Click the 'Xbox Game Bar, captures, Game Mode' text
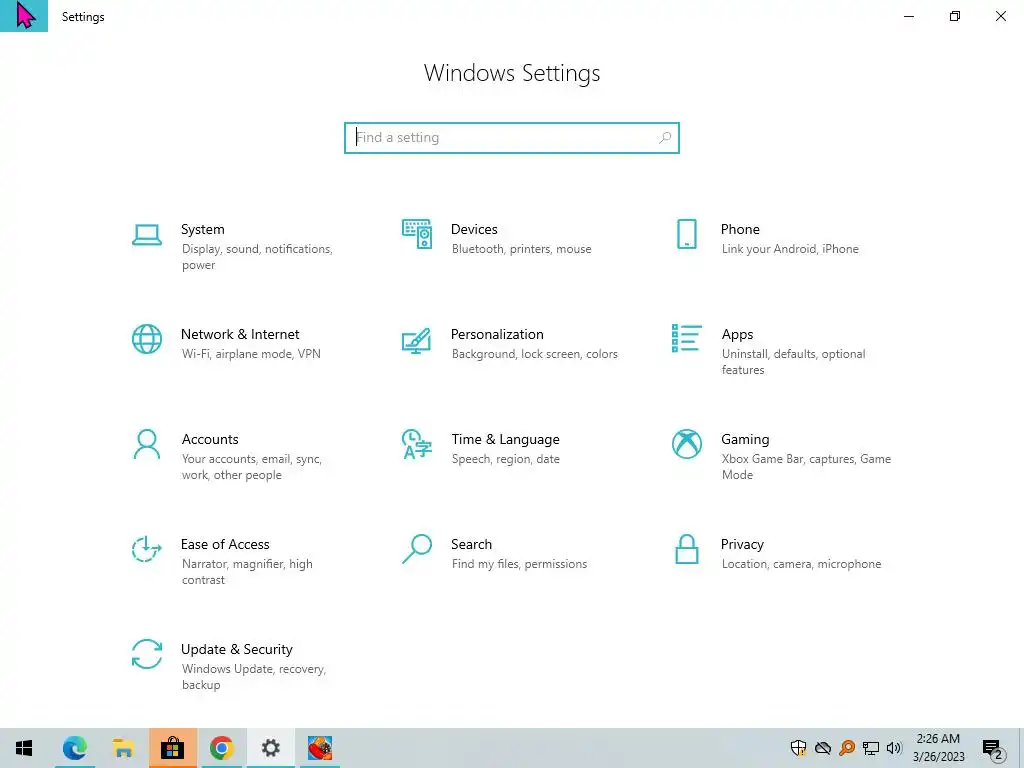Screen dimensions: 1024x768 click(x=806, y=467)
